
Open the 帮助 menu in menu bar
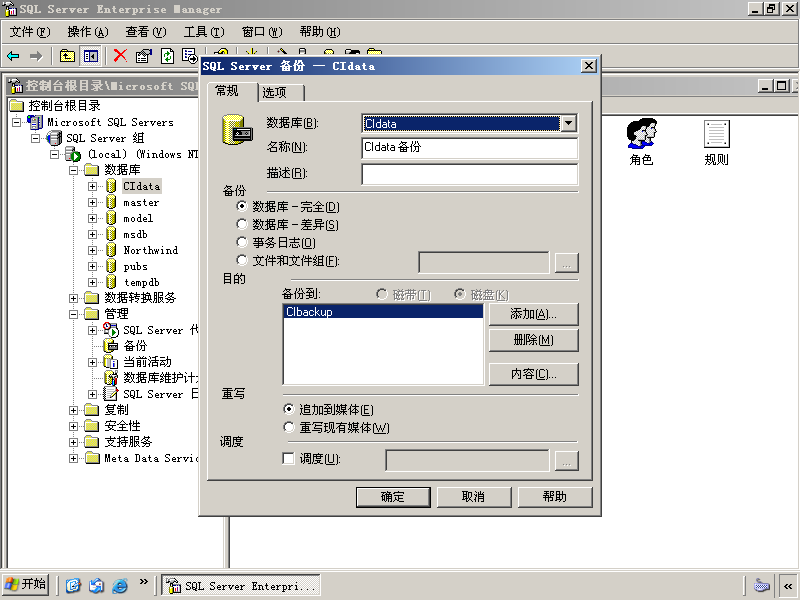pos(320,32)
